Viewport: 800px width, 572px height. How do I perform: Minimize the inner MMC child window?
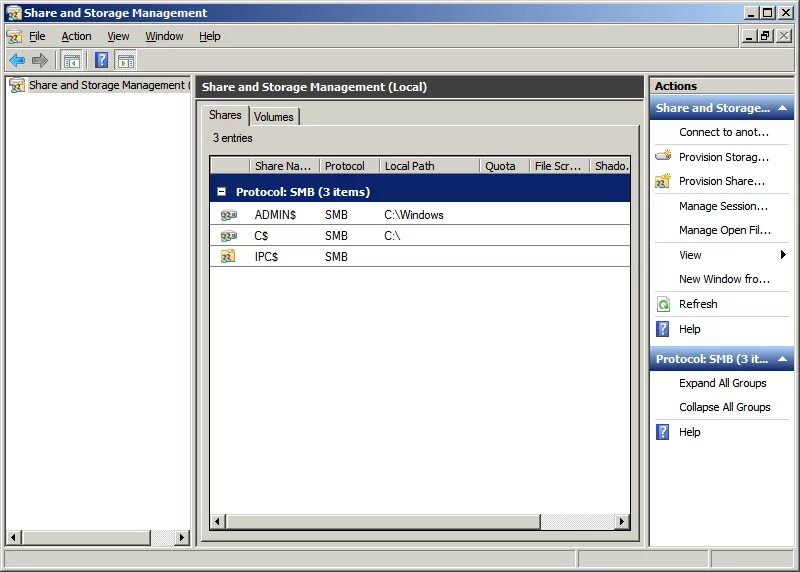pyautogui.click(x=749, y=36)
